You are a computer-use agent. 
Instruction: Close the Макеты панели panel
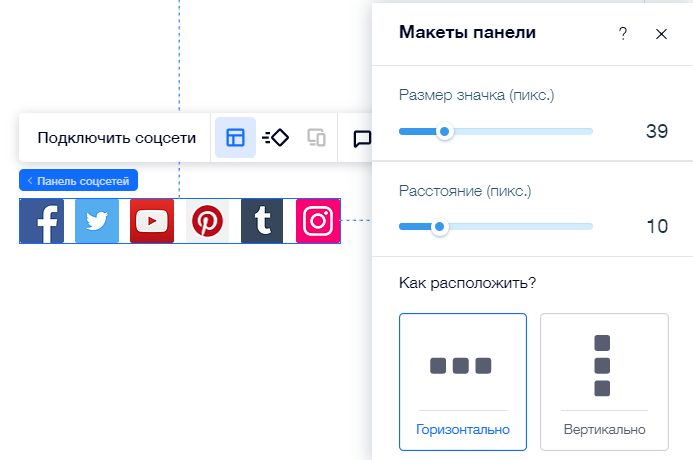coord(661,34)
